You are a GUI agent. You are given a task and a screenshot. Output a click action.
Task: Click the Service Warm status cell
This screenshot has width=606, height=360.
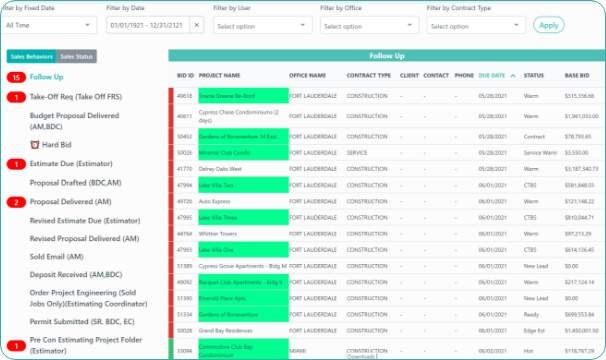540,153
